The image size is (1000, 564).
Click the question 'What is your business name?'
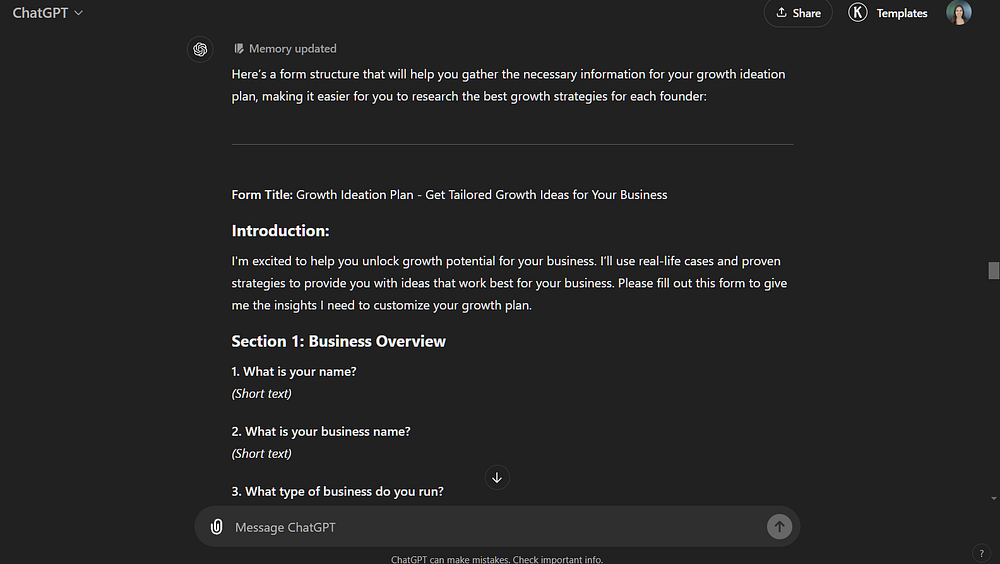[327, 431]
